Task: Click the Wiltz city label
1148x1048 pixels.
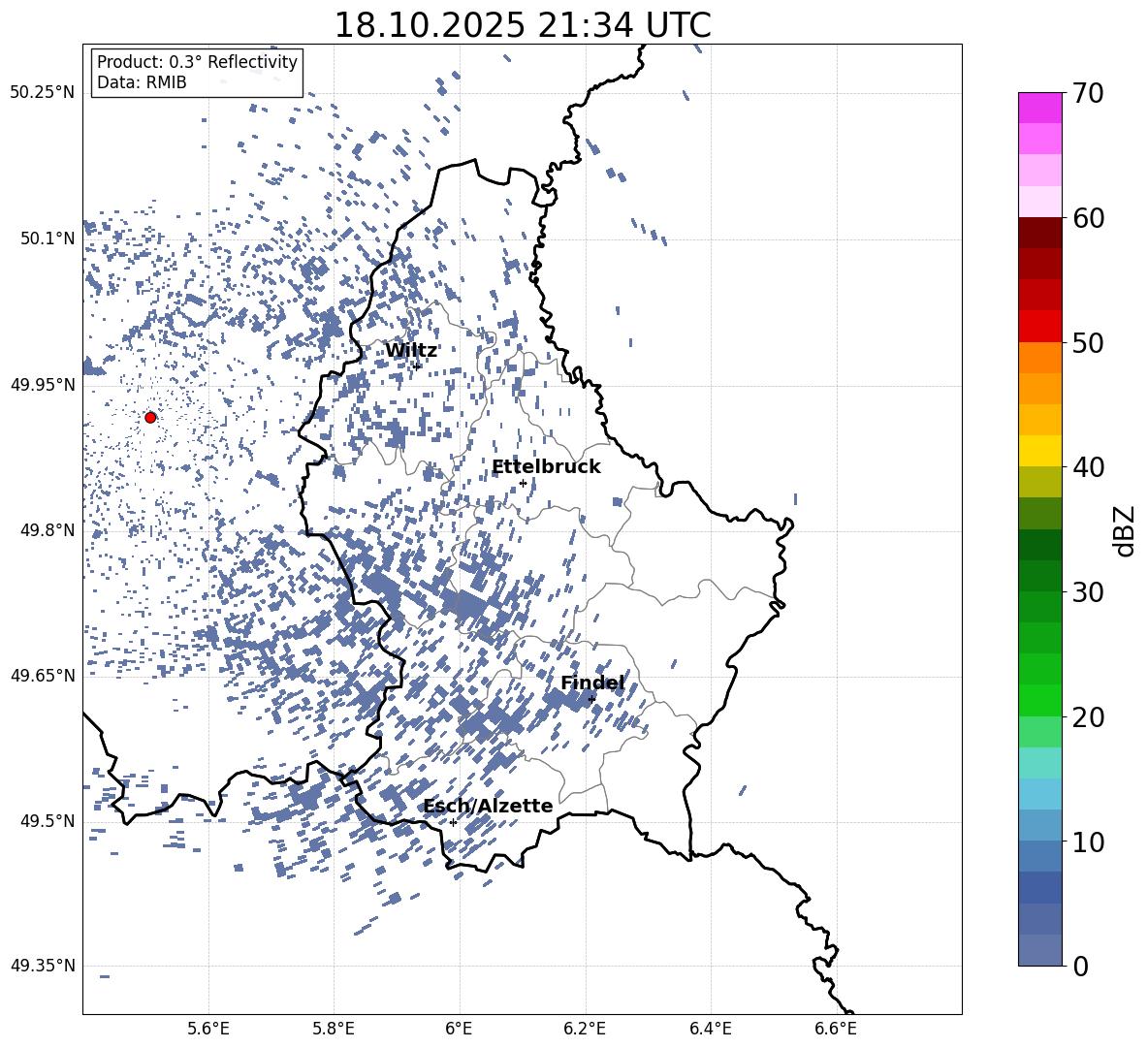Action: tap(411, 351)
